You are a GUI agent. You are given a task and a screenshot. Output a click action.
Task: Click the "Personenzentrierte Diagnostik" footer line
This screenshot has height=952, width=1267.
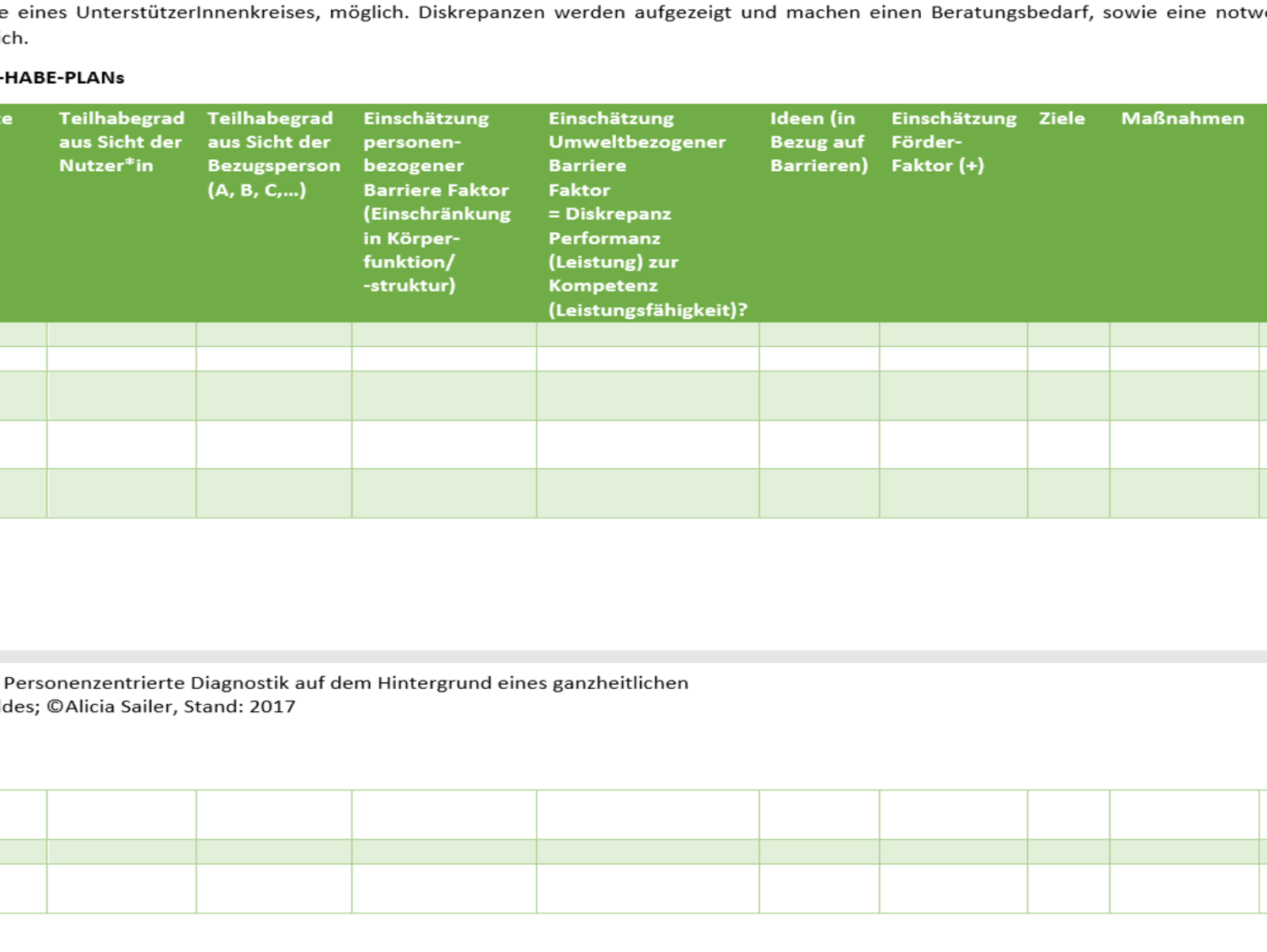pyautogui.click(x=346, y=683)
